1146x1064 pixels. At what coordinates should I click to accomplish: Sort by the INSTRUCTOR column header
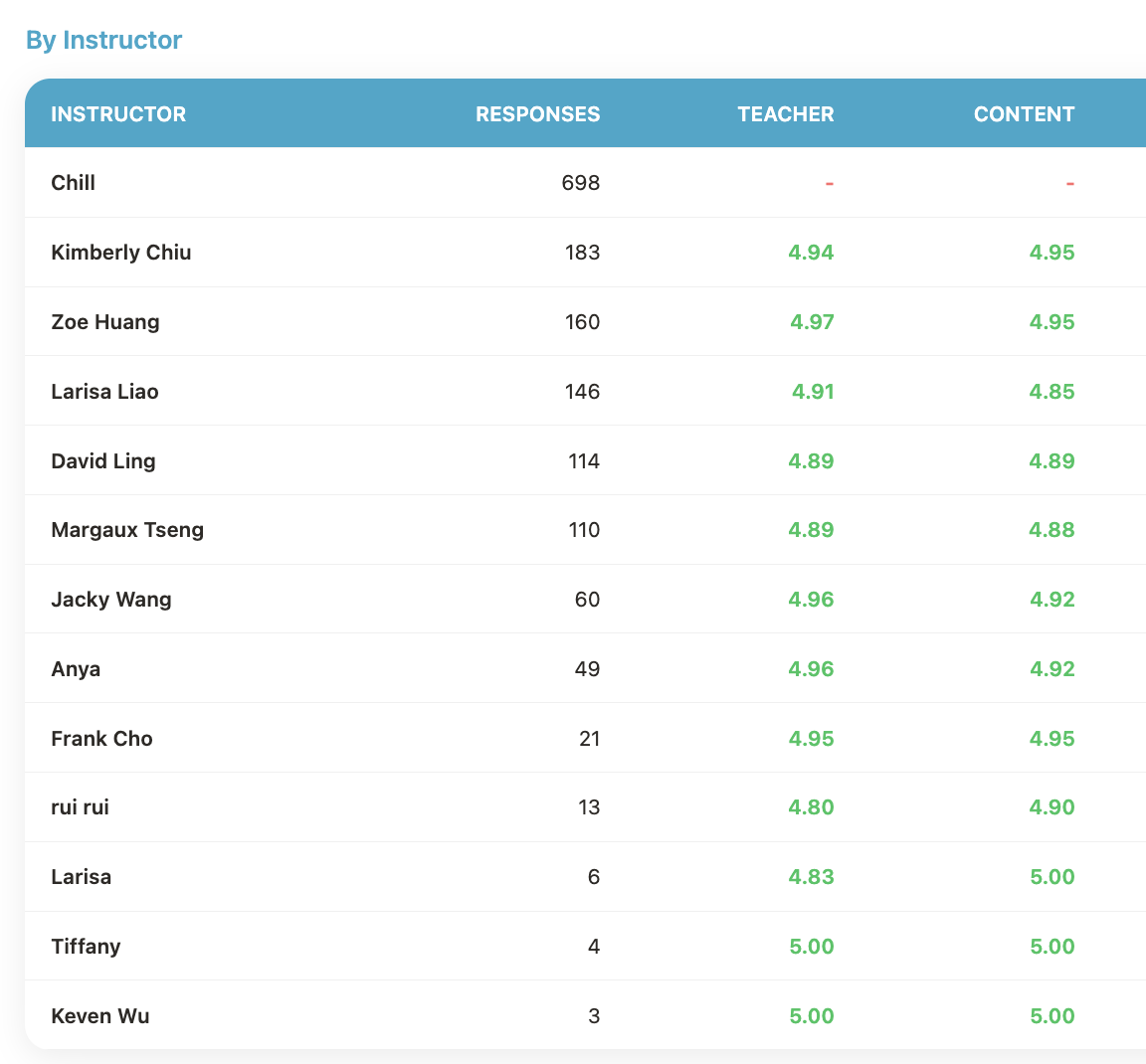click(118, 114)
